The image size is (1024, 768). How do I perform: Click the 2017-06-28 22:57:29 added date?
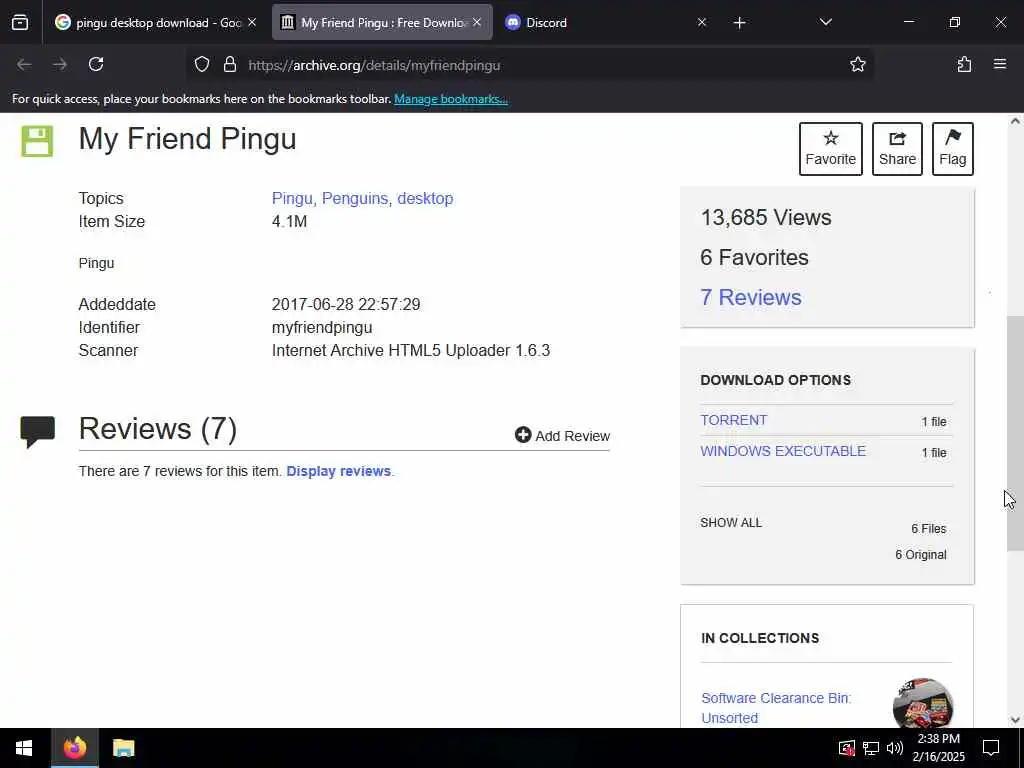346,304
